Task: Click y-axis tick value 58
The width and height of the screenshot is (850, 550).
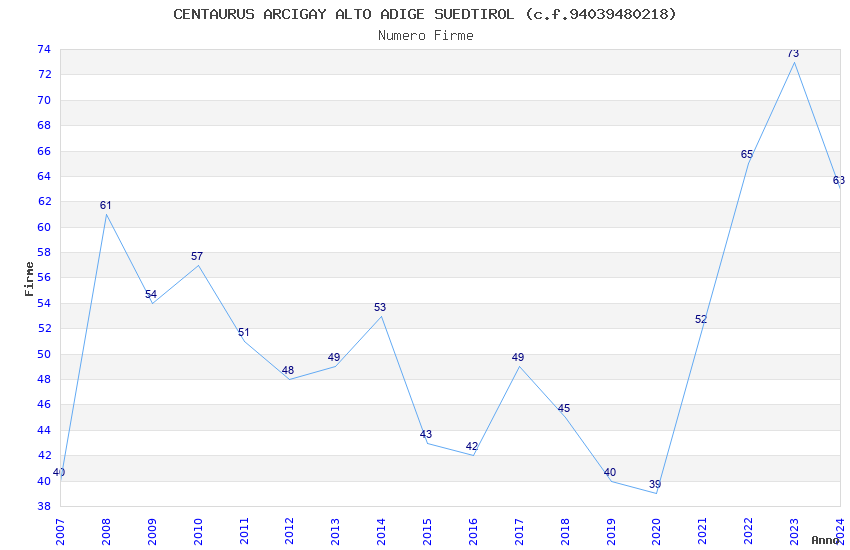Action: [x=44, y=252]
